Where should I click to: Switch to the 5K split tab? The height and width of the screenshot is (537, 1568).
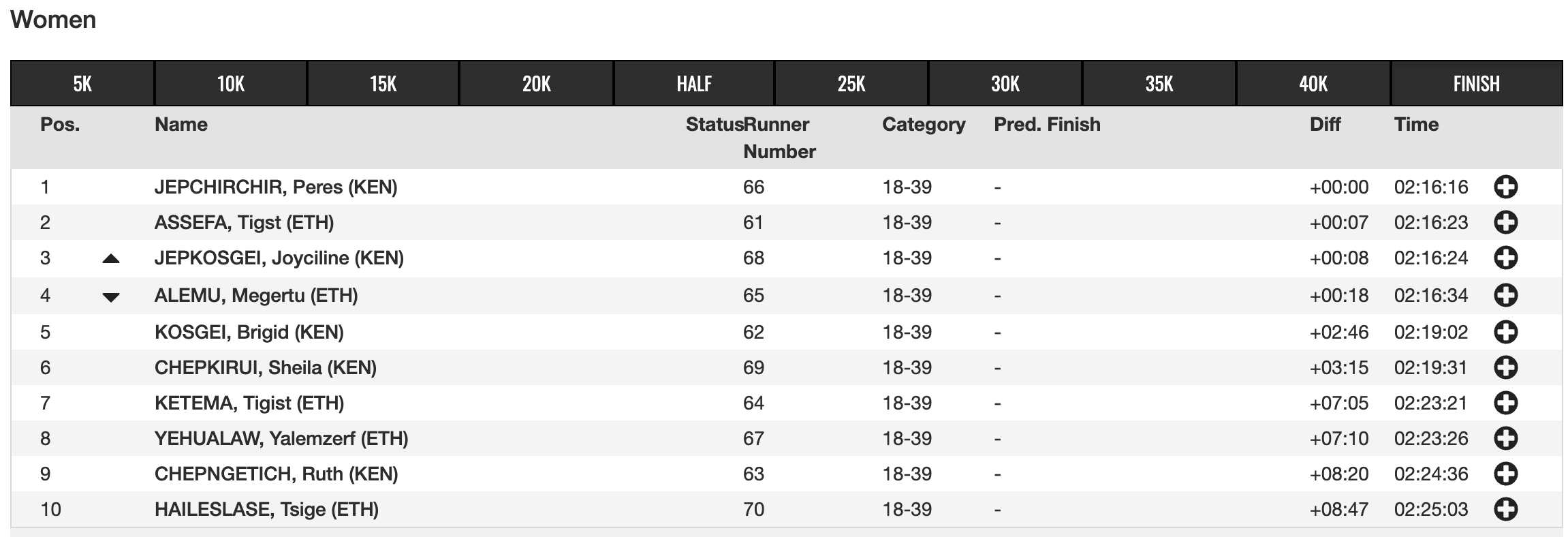pyautogui.click(x=82, y=84)
